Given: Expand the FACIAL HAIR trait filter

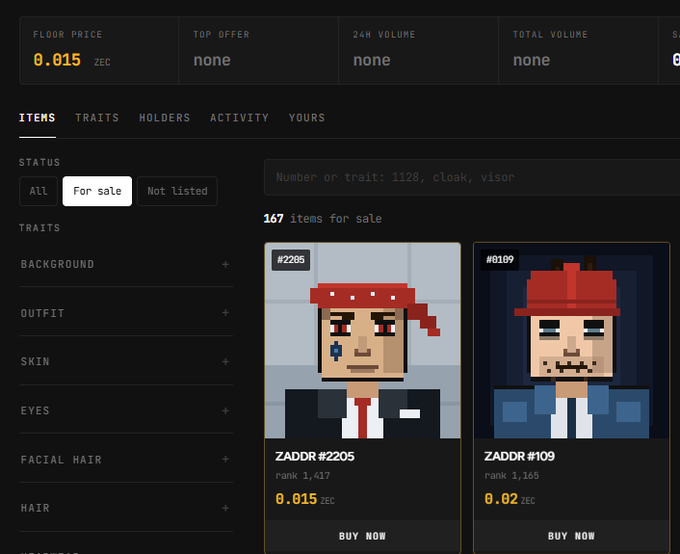Looking at the screenshot, I should coord(126,459).
